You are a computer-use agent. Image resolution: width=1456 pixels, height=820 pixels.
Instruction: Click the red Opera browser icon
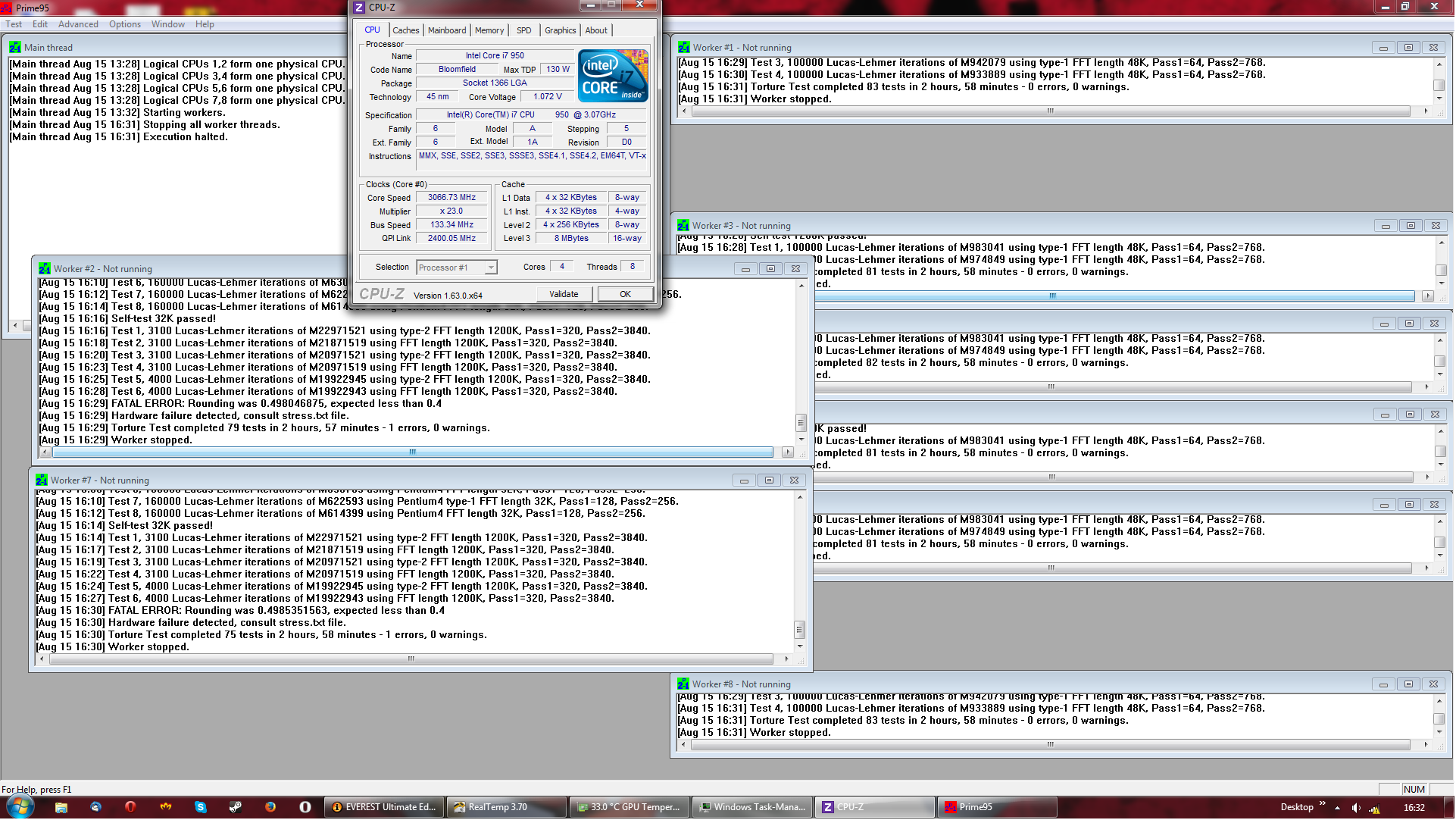130,808
